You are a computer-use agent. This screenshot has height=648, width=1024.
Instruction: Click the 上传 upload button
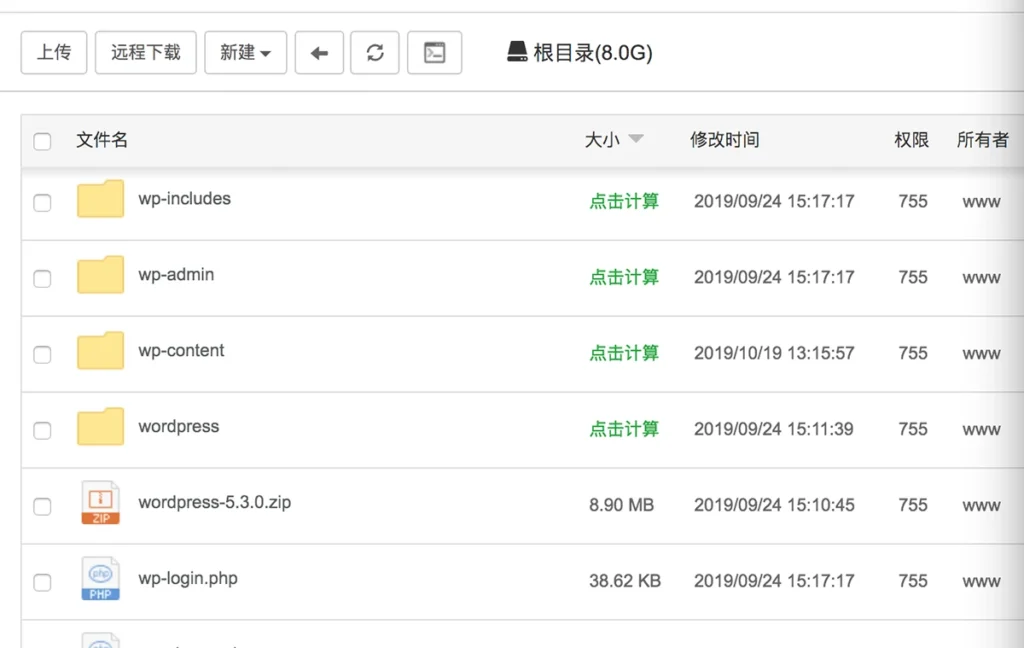(54, 53)
